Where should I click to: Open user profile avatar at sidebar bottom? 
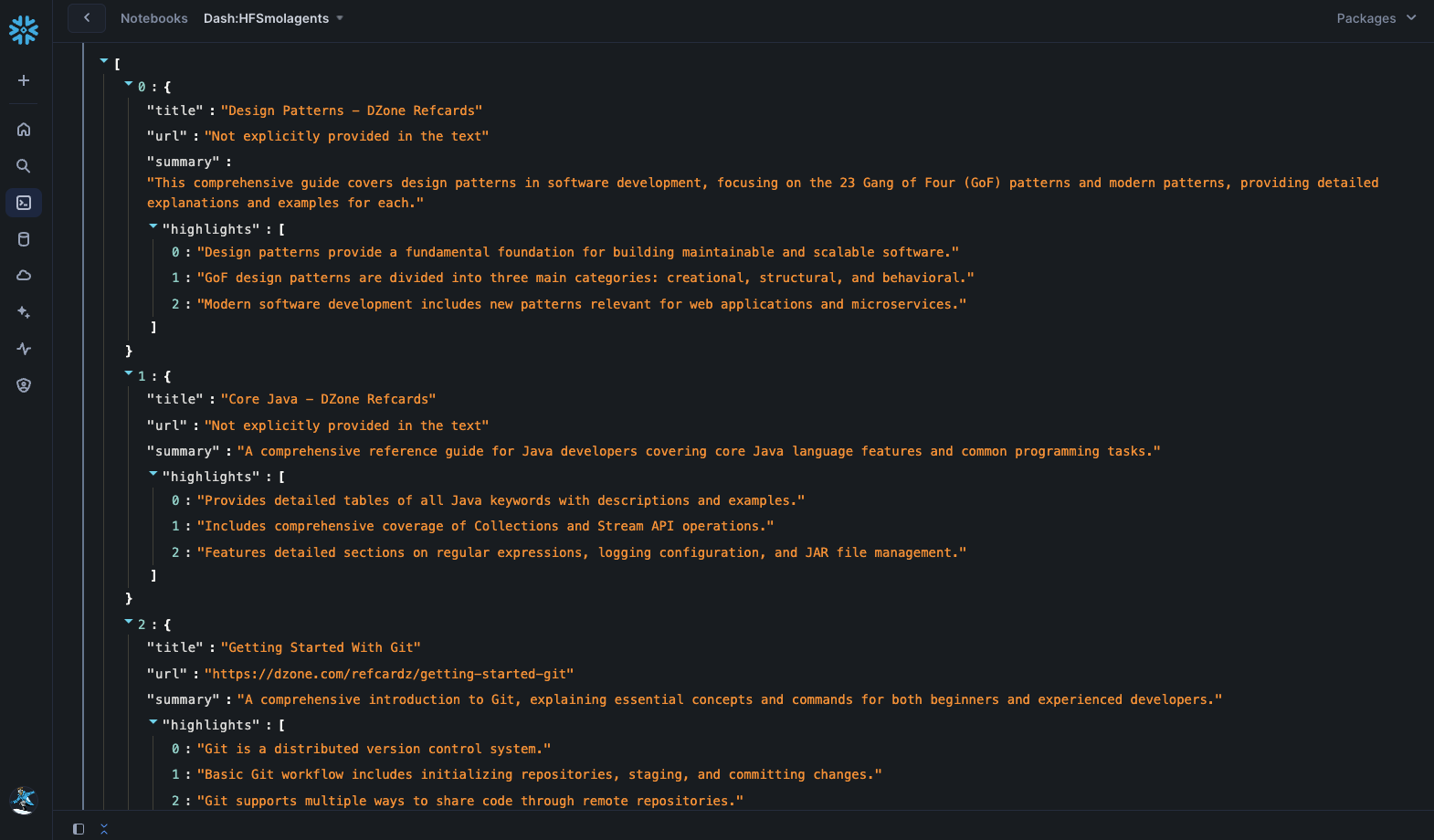point(24,801)
